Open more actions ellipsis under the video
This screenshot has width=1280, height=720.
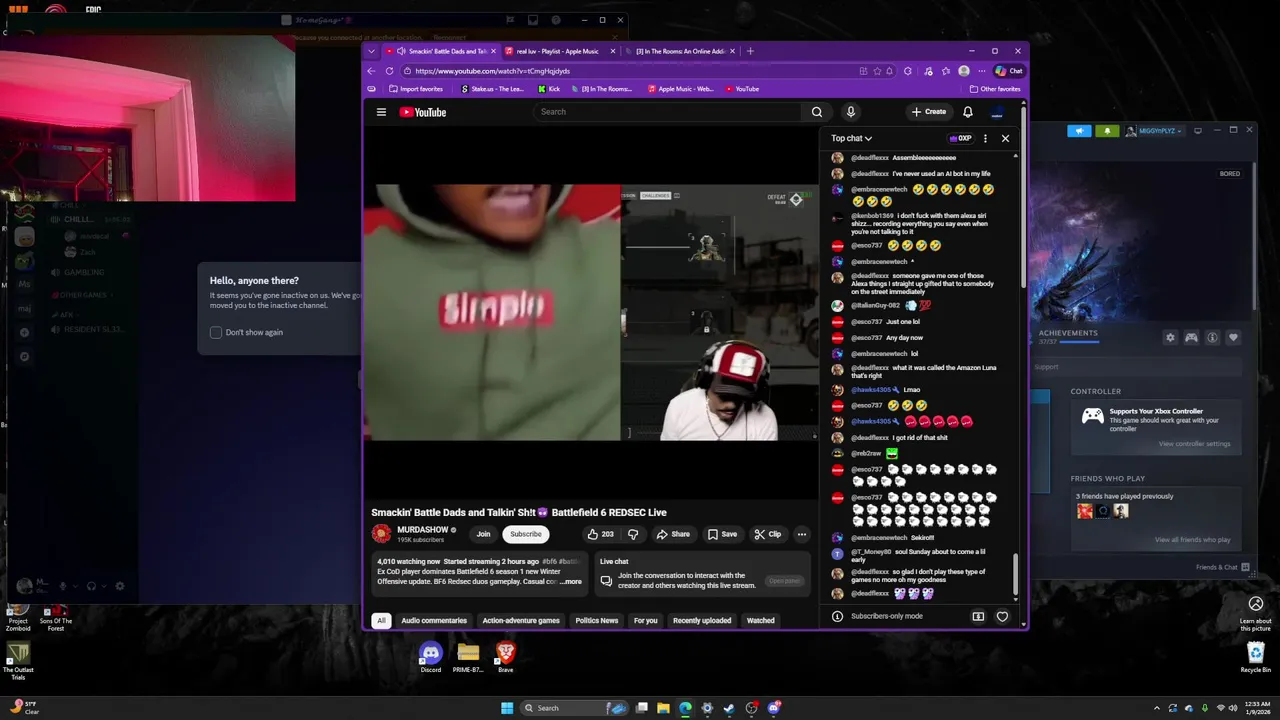(801, 534)
